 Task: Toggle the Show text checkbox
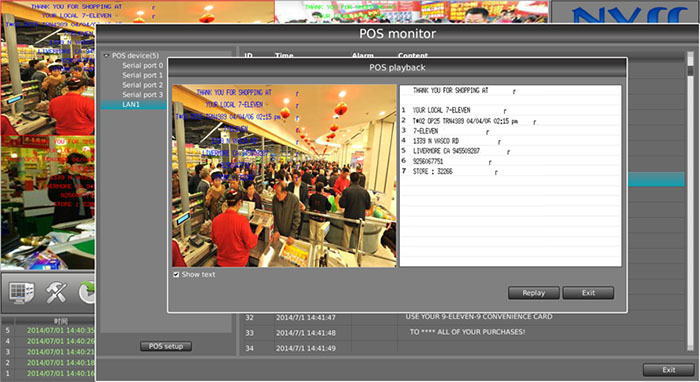click(176, 274)
